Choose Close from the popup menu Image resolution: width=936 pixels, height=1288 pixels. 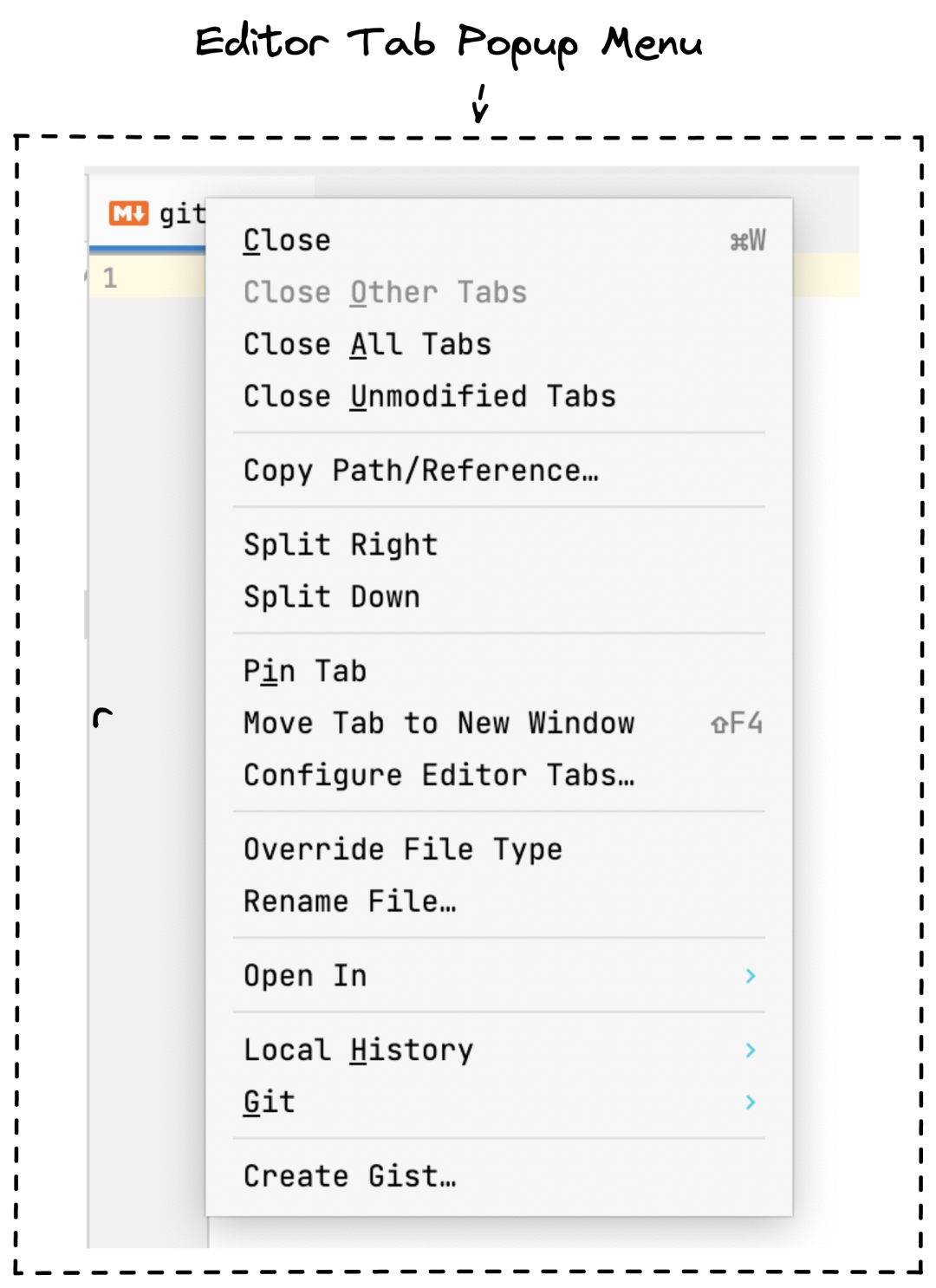286,240
